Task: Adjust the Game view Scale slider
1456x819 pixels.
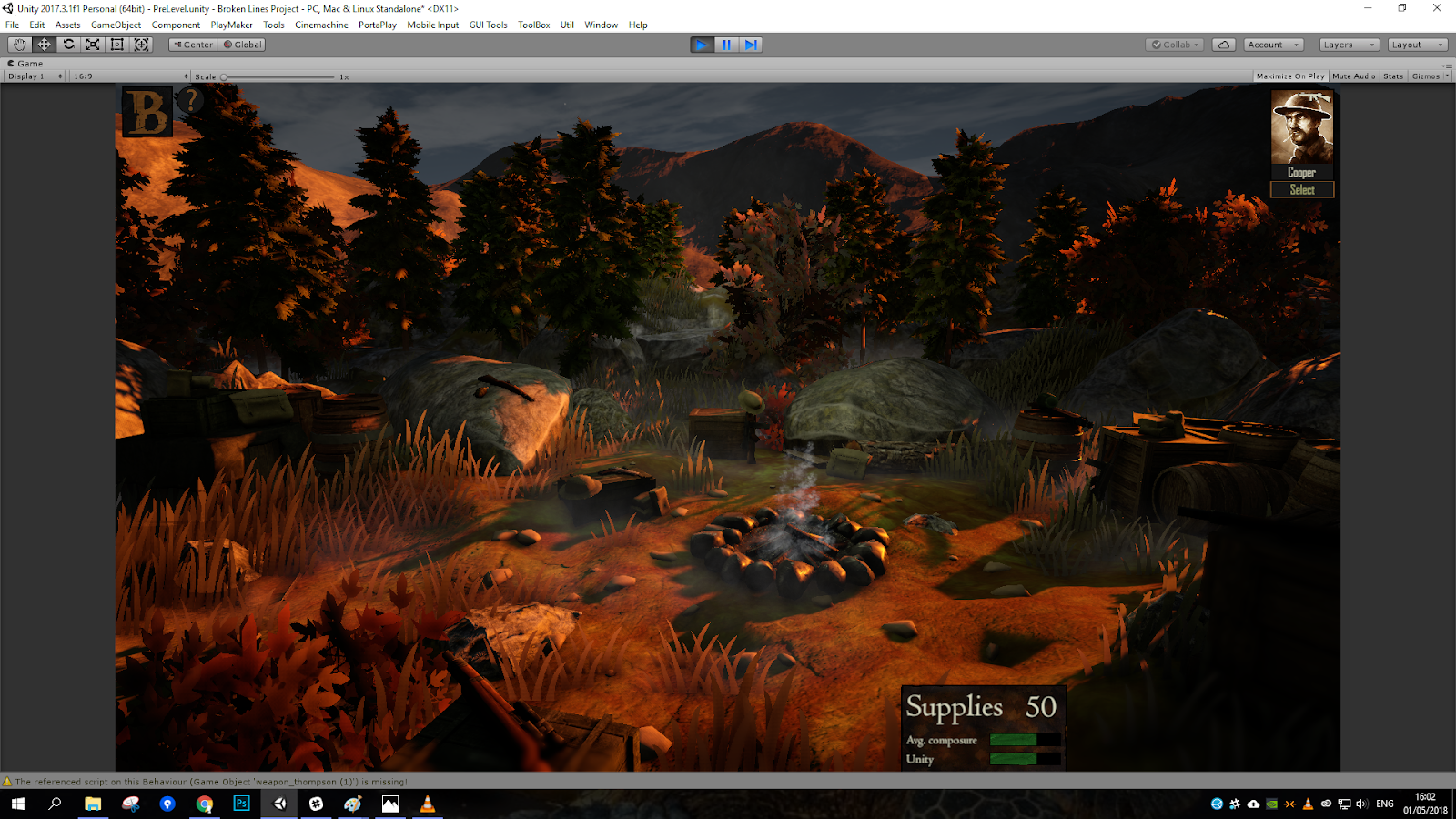Action: pyautogui.click(x=278, y=76)
